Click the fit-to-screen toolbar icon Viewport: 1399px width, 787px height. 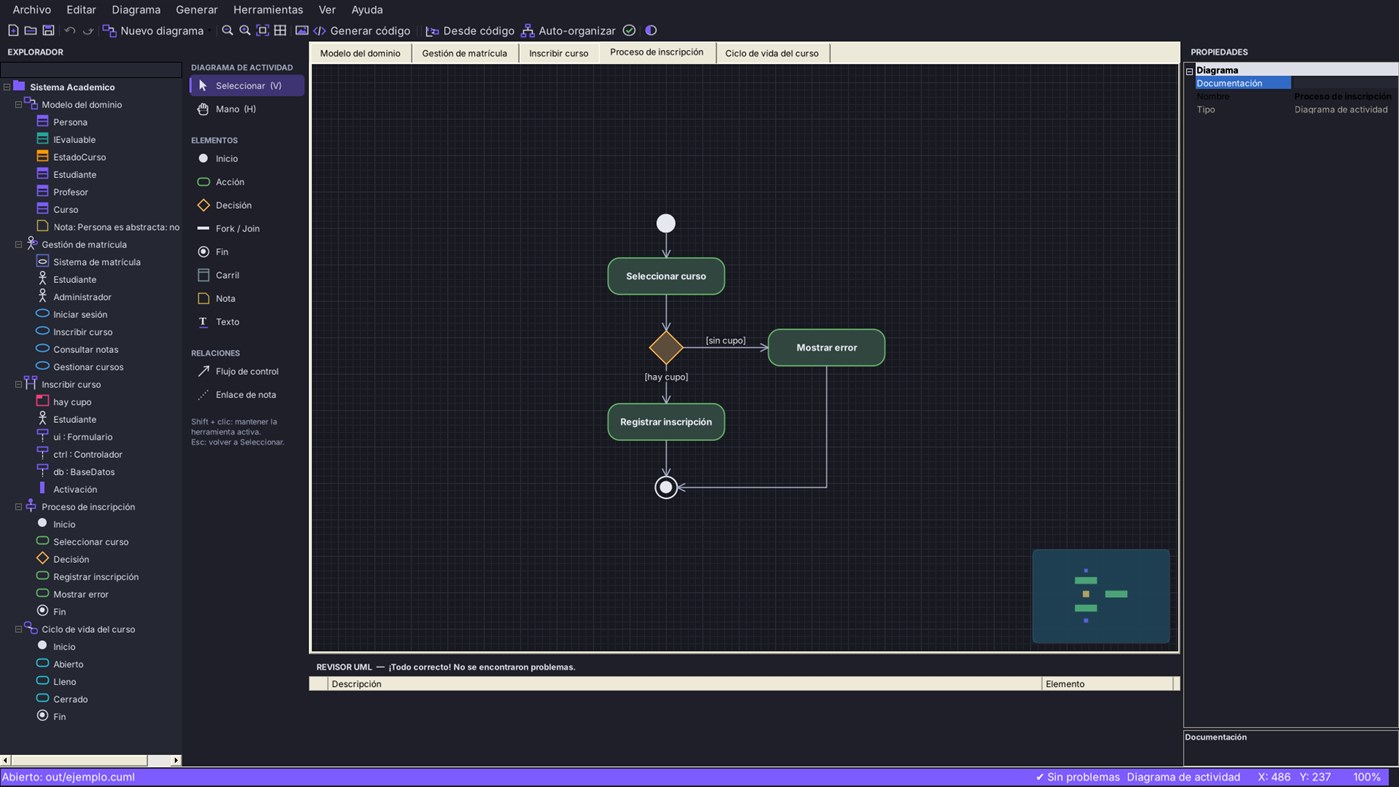point(263,31)
